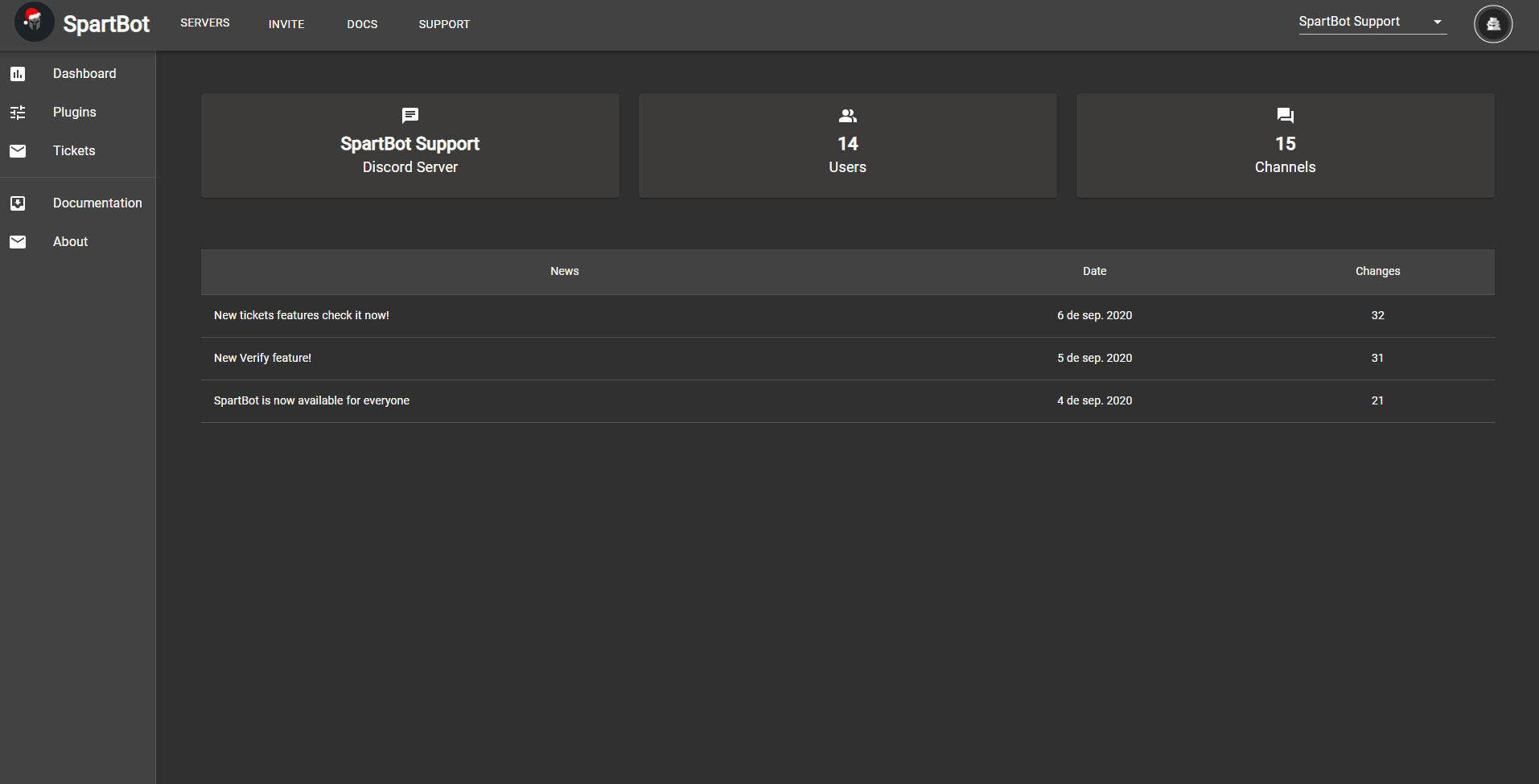Click the About envelope icon

click(18, 242)
